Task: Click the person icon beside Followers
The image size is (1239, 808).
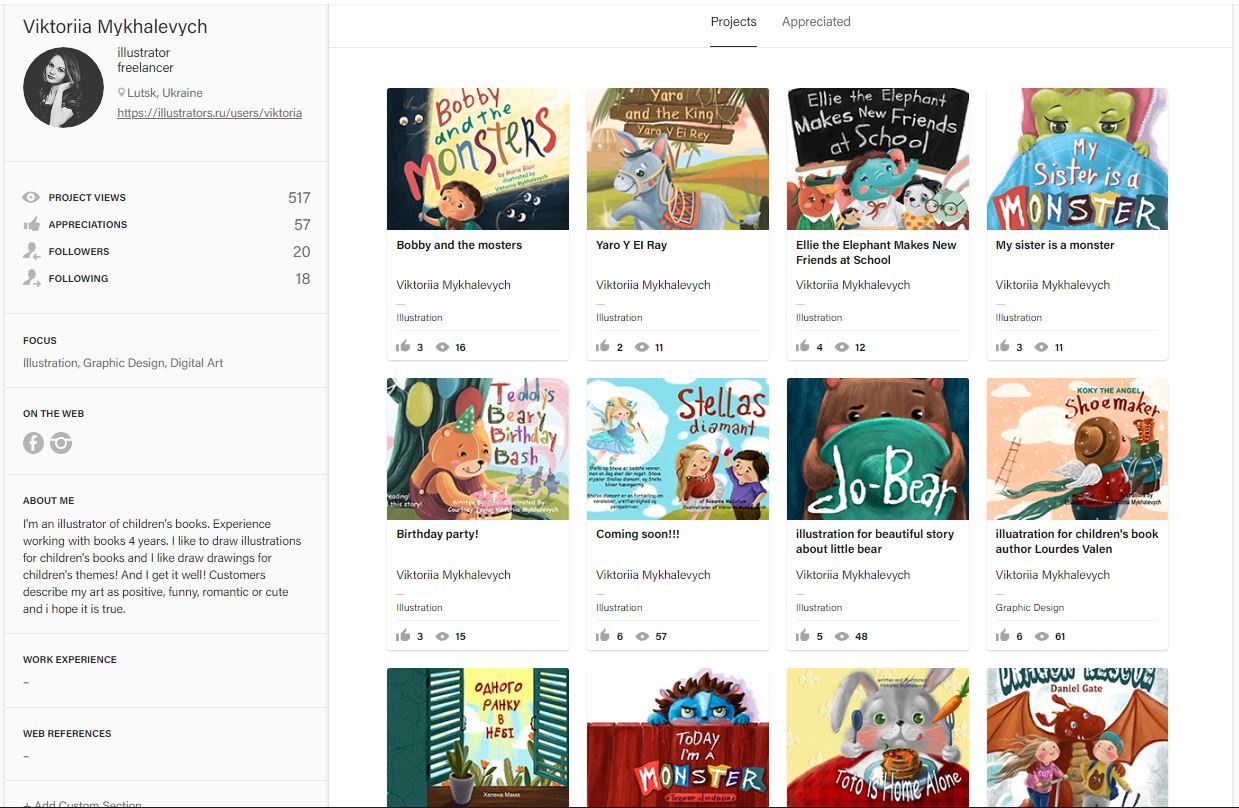Action: click(x=31, y=252)
